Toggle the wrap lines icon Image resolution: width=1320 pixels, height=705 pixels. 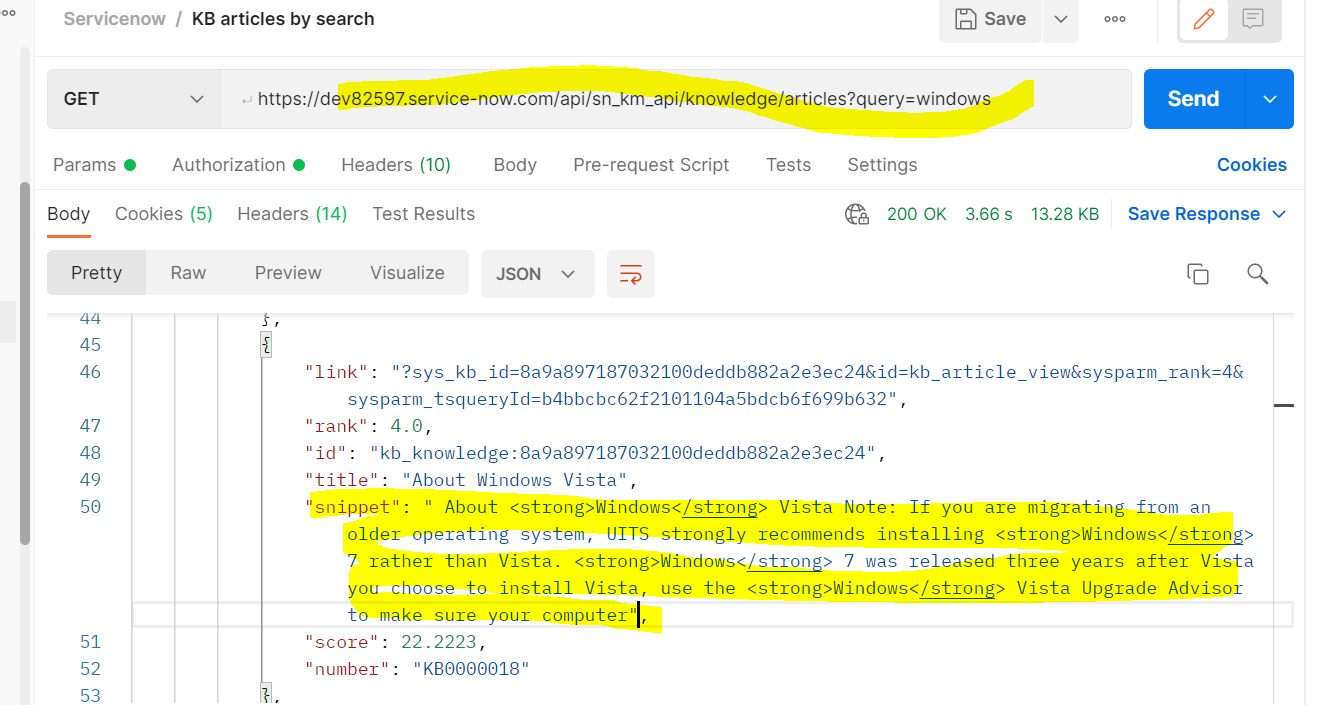[631, 274]
